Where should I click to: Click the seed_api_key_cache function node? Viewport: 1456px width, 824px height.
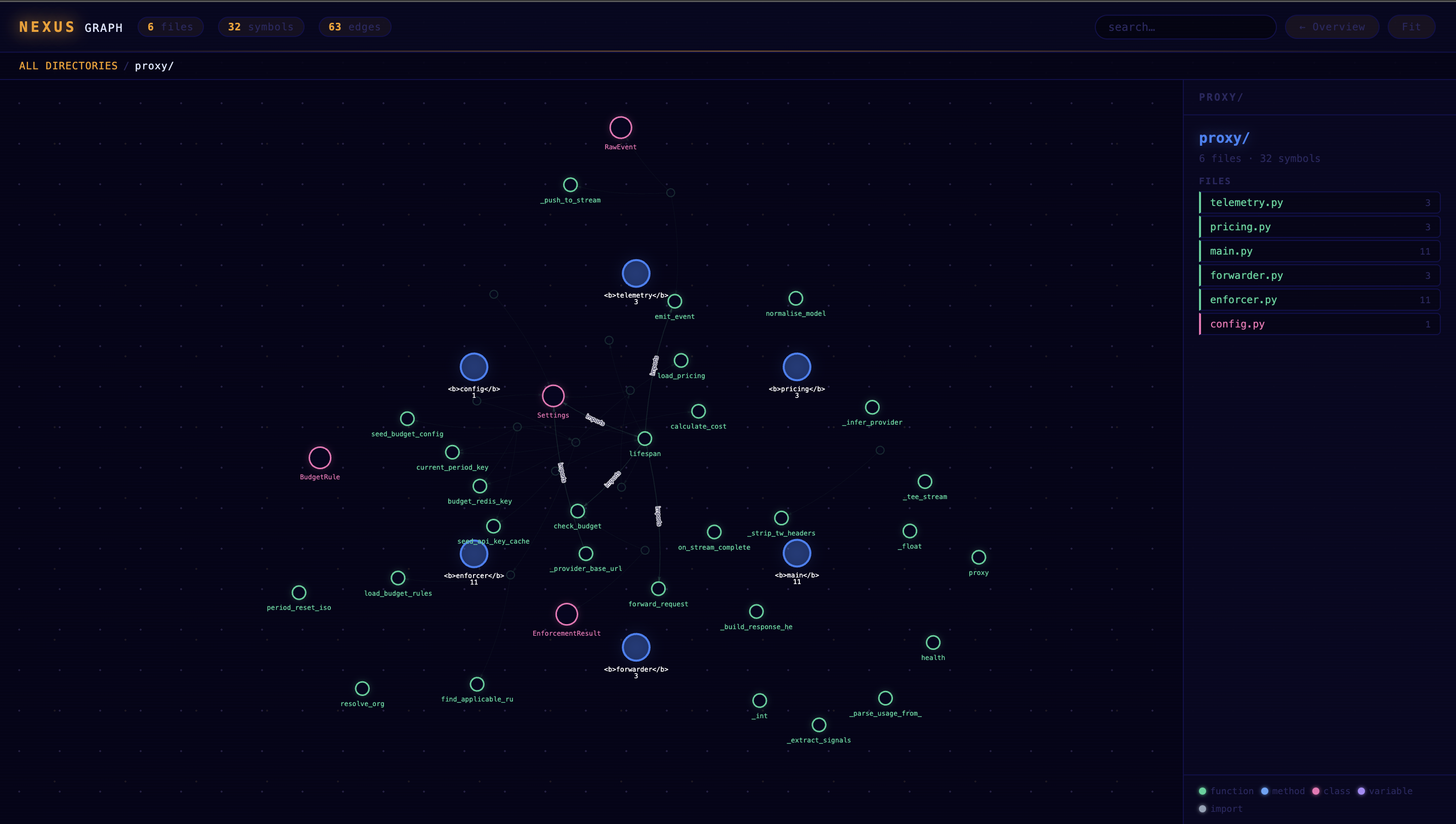[x=493, y=526]
